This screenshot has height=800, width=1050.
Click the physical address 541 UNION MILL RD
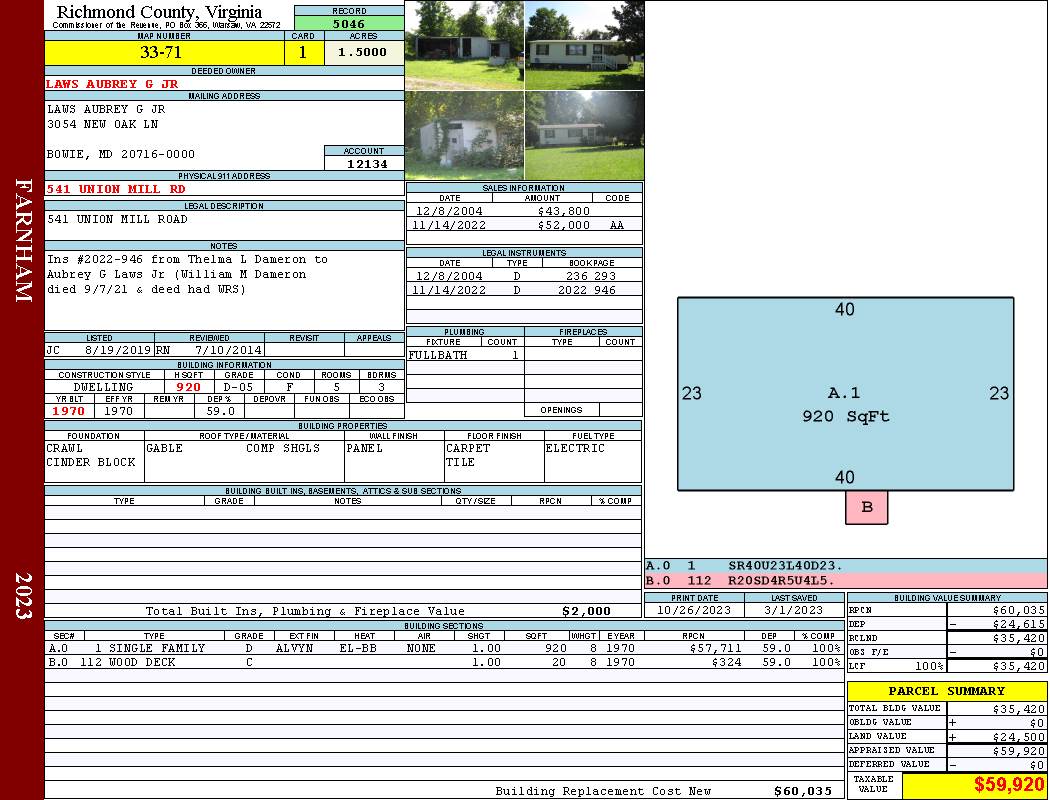(x=116, y=189)
